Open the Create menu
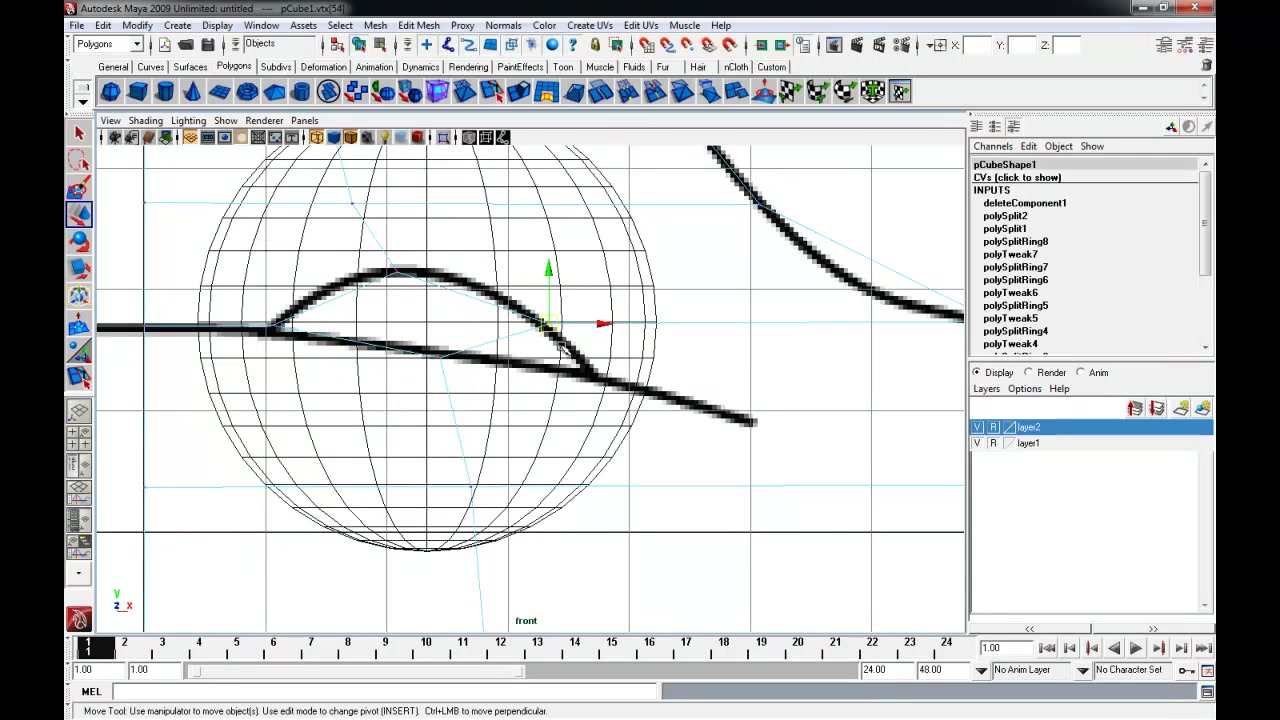1280x720 pixels. tap(177, 25)
